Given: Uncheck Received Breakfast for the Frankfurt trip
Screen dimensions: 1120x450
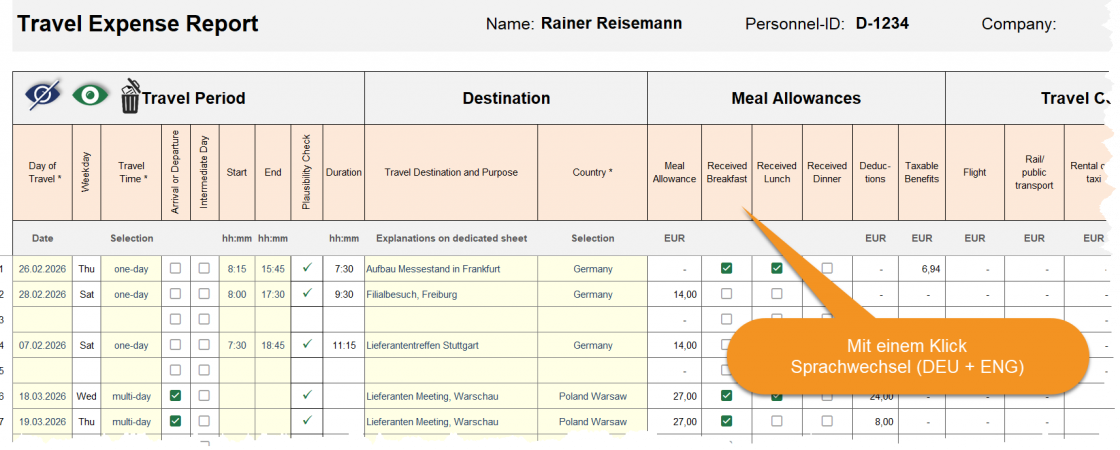Looking at the screenshot, I should pyautogui.click(x=727, y=268).
